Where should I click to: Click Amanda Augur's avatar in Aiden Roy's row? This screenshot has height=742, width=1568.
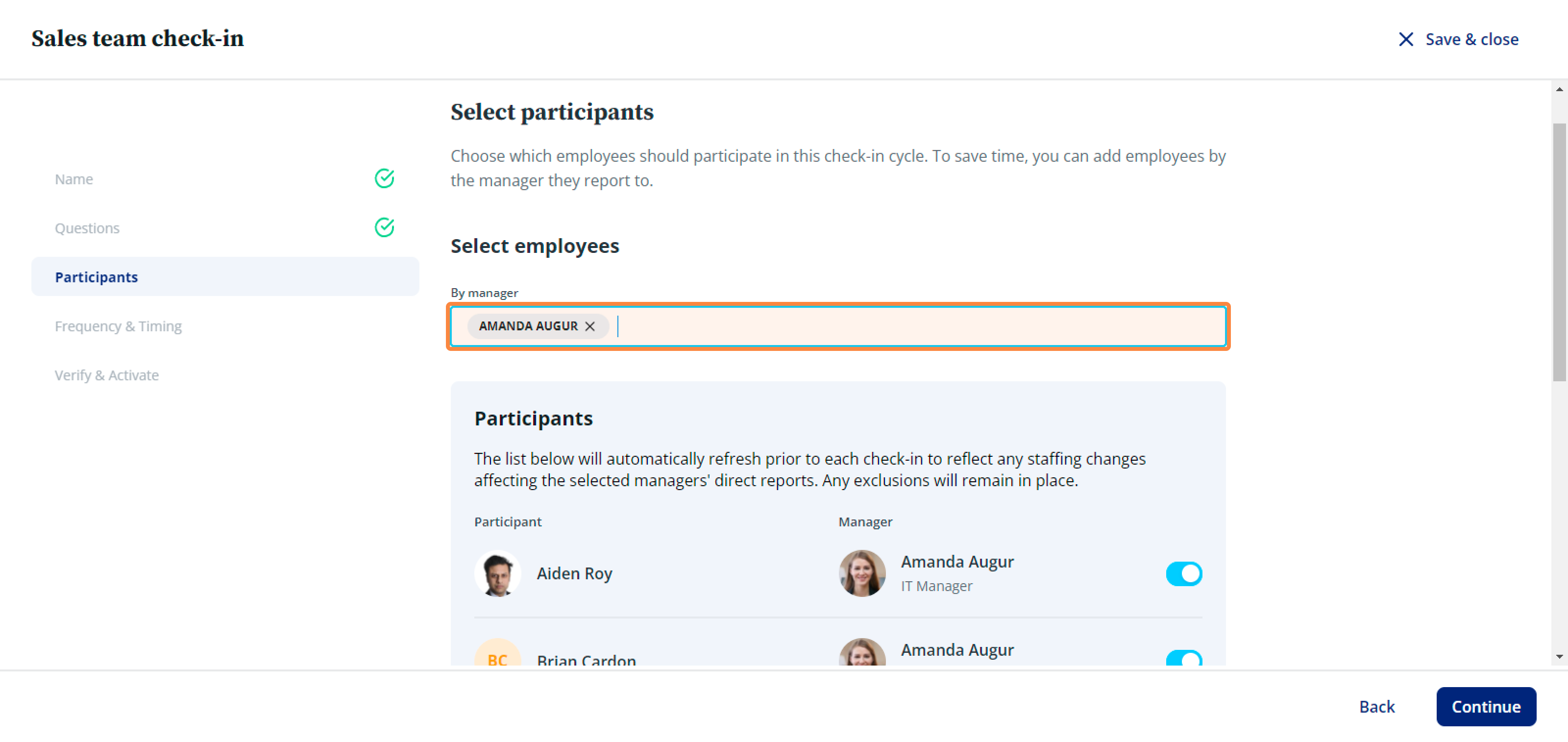click(862, 573)
